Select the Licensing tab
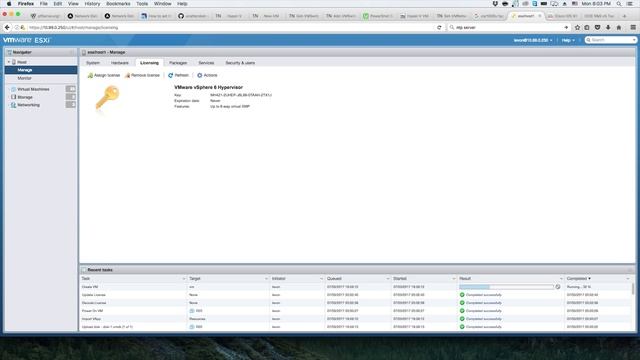 point(149,63)
